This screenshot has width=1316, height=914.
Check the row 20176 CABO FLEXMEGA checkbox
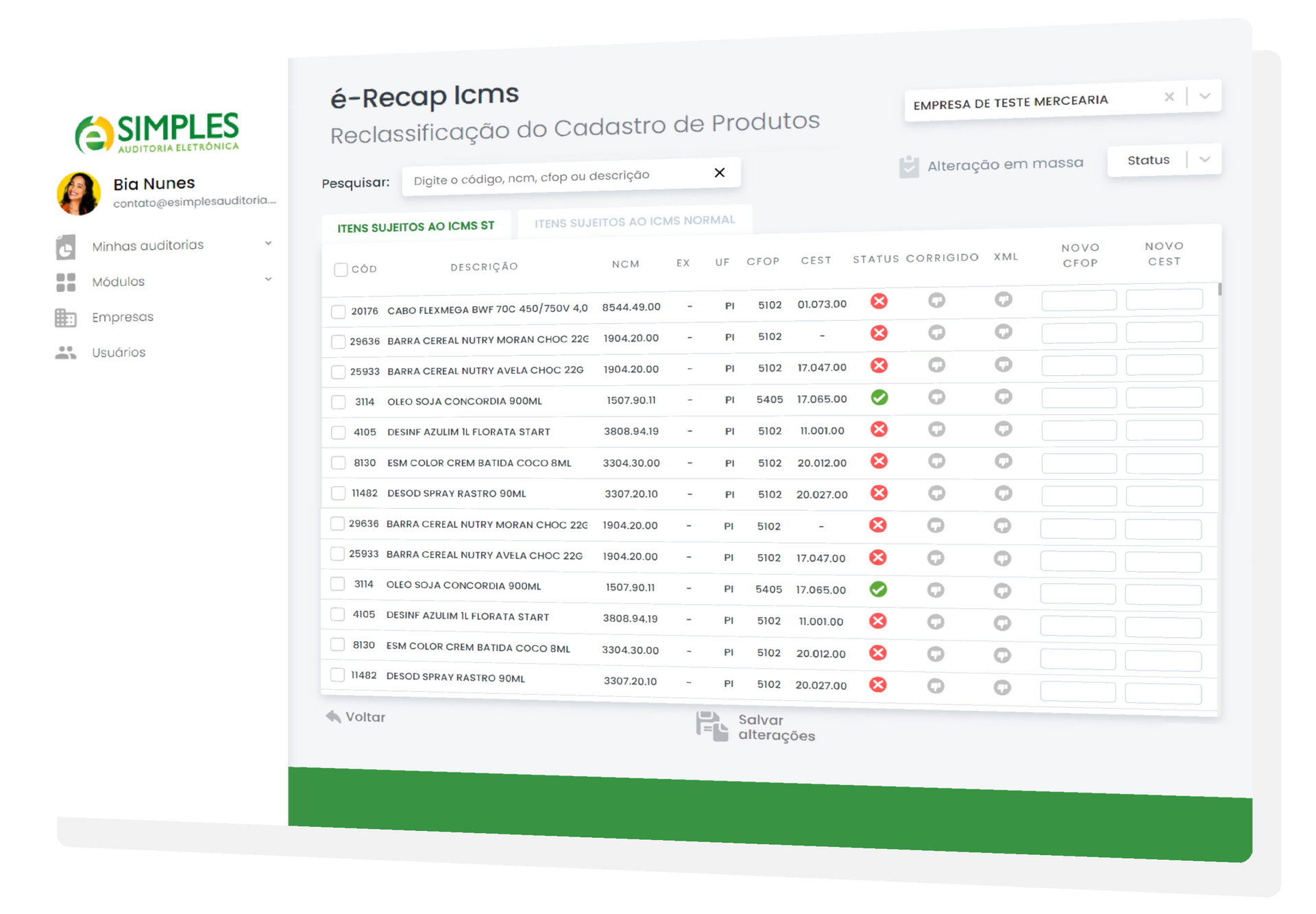point(338,311)
